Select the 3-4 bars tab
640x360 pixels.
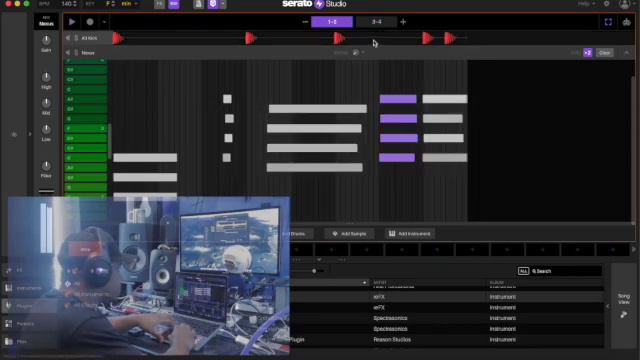376,22
